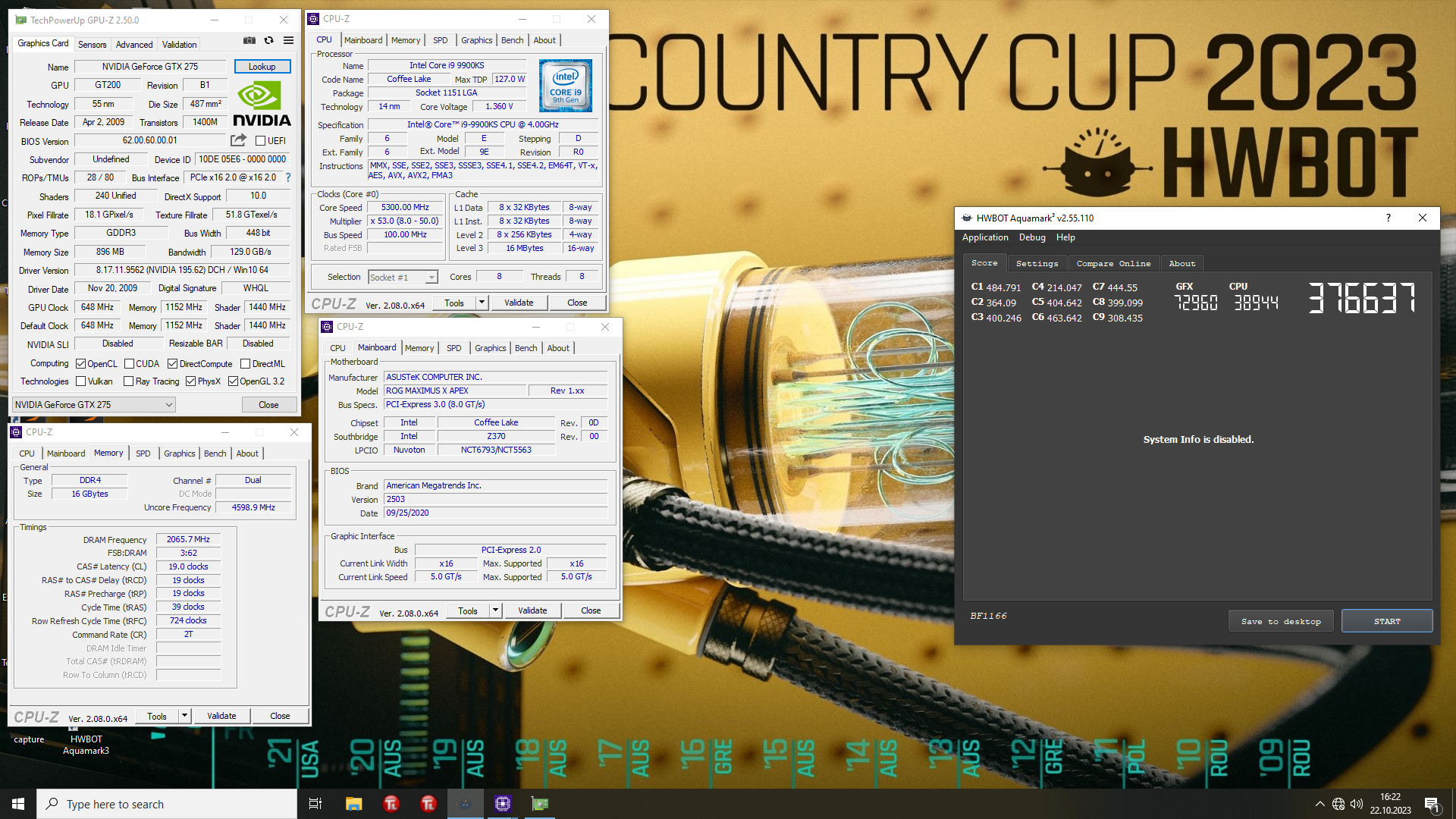
Task: Click the BIOS export share icon
Action: click(238, 140)
